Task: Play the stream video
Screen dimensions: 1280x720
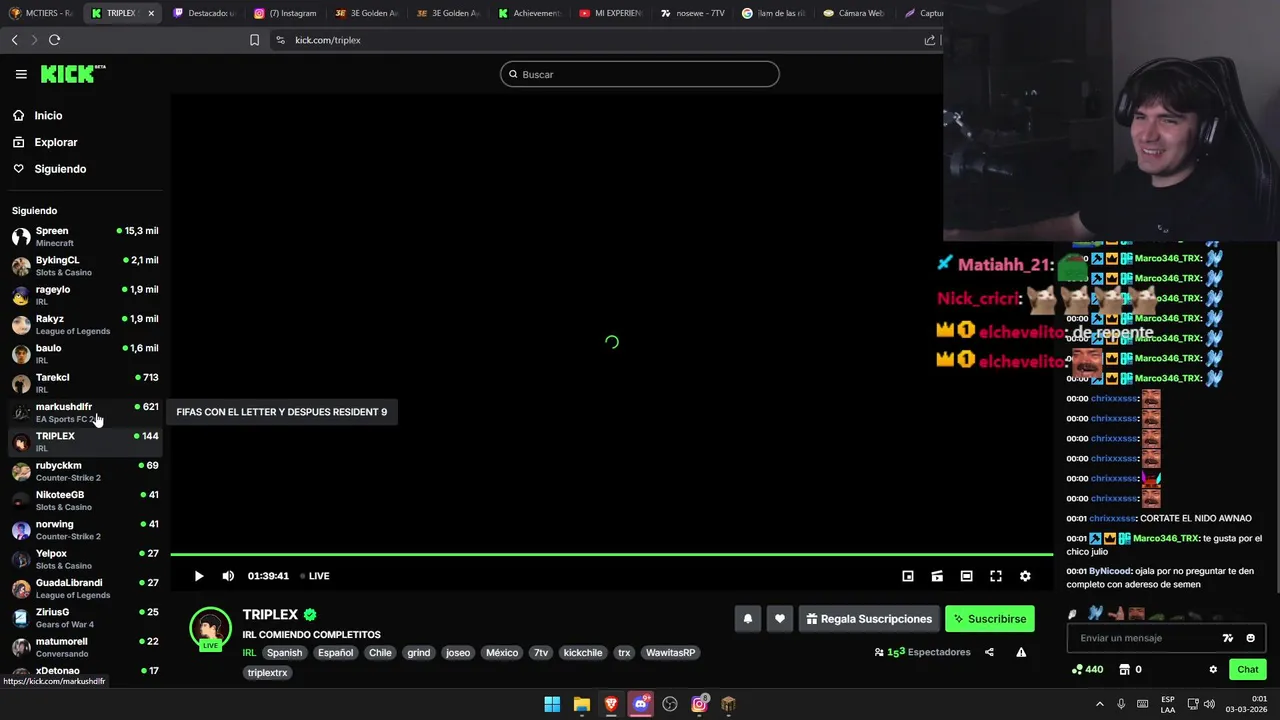Action: pos(198,576)
